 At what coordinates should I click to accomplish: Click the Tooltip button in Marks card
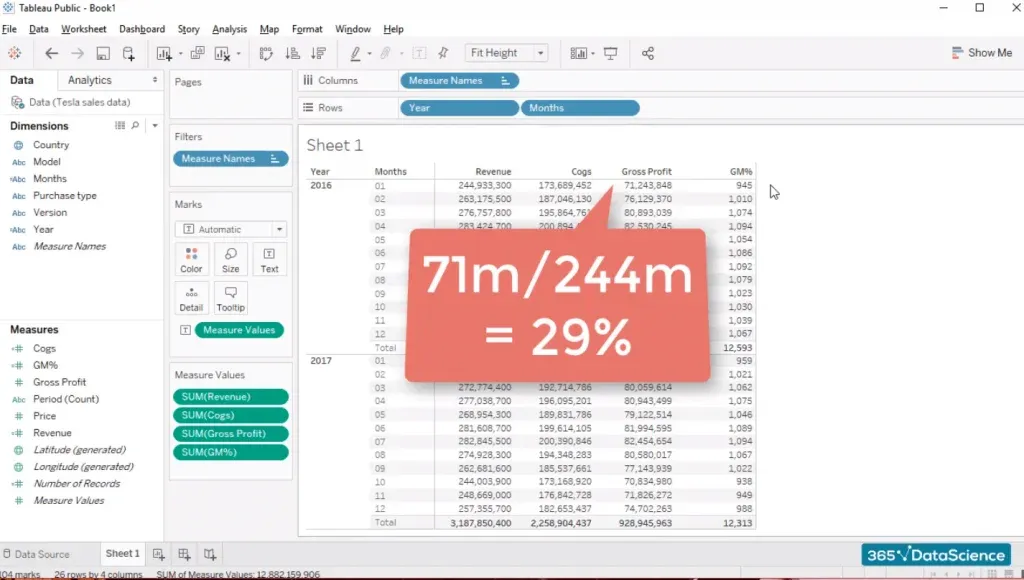point(231,298)
